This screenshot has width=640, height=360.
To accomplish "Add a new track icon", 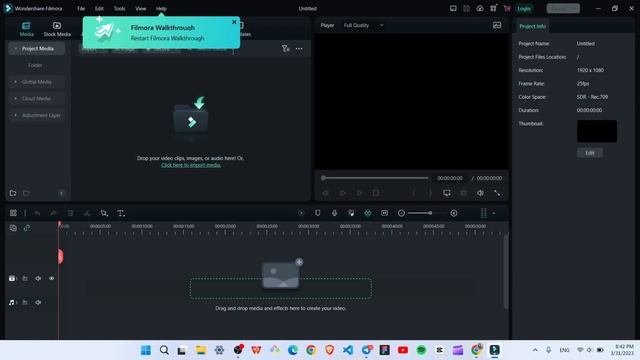I will pos(13,228).
